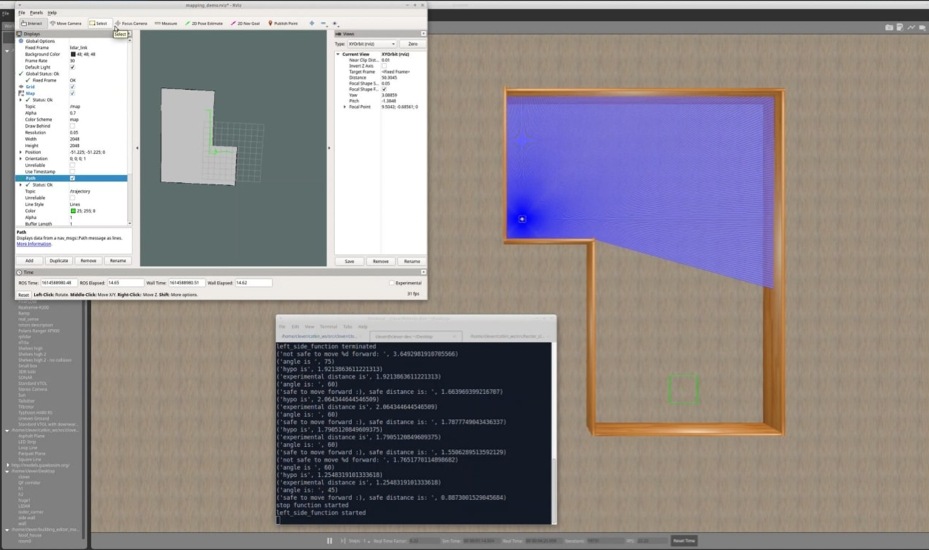Disable the Grid display checkbox
The width and height of the screenshot is (929, 550).
coord(72,87)
